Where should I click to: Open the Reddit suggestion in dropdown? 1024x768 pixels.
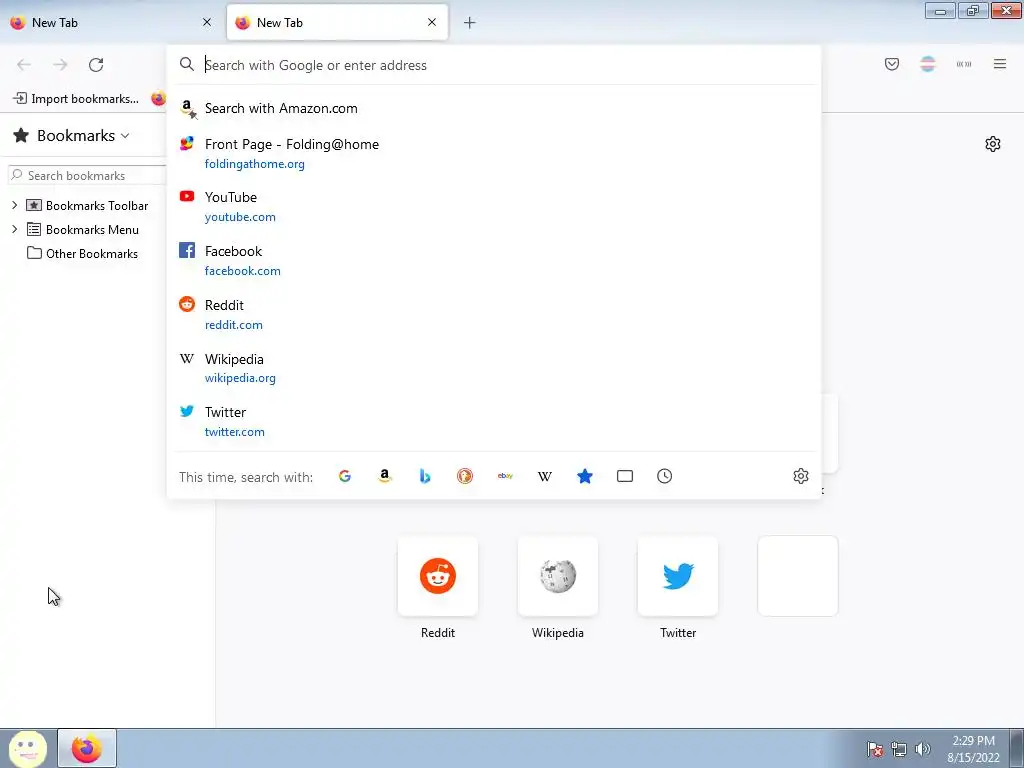coord(493,314)
